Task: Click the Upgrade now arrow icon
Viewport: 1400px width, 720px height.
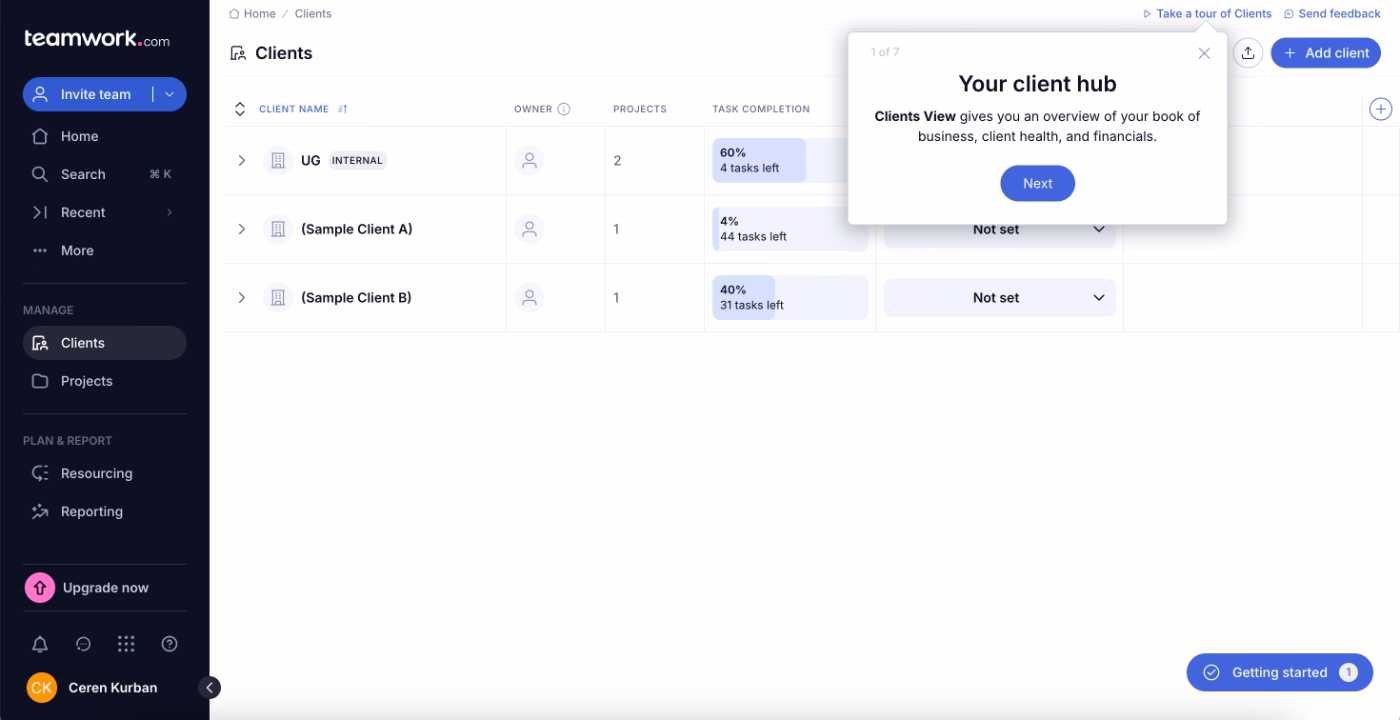Action: point(40,588)
